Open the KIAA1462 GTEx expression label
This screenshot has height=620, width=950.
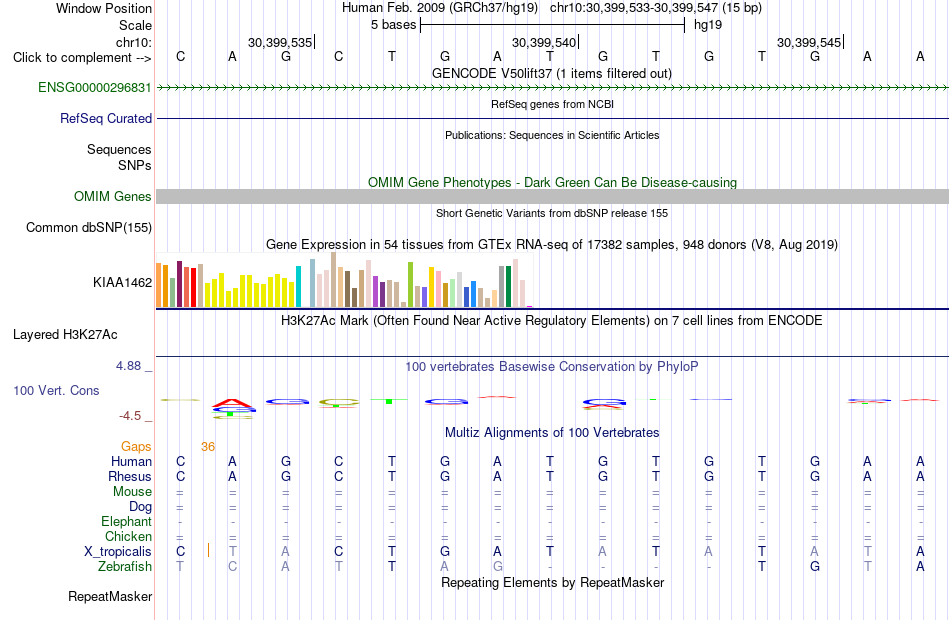tap(122, 282)
